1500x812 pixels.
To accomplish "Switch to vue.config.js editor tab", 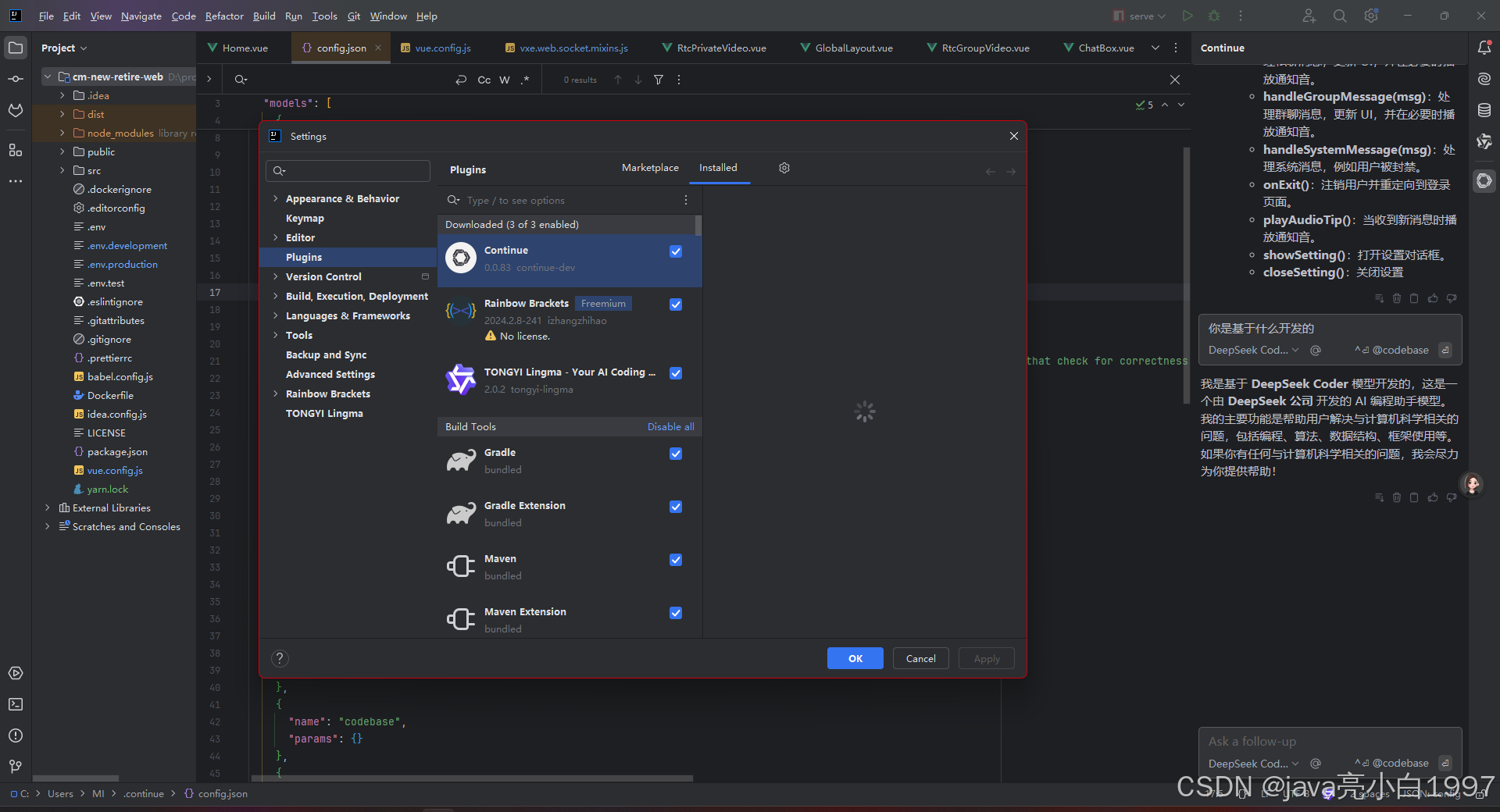I will 435,48.
